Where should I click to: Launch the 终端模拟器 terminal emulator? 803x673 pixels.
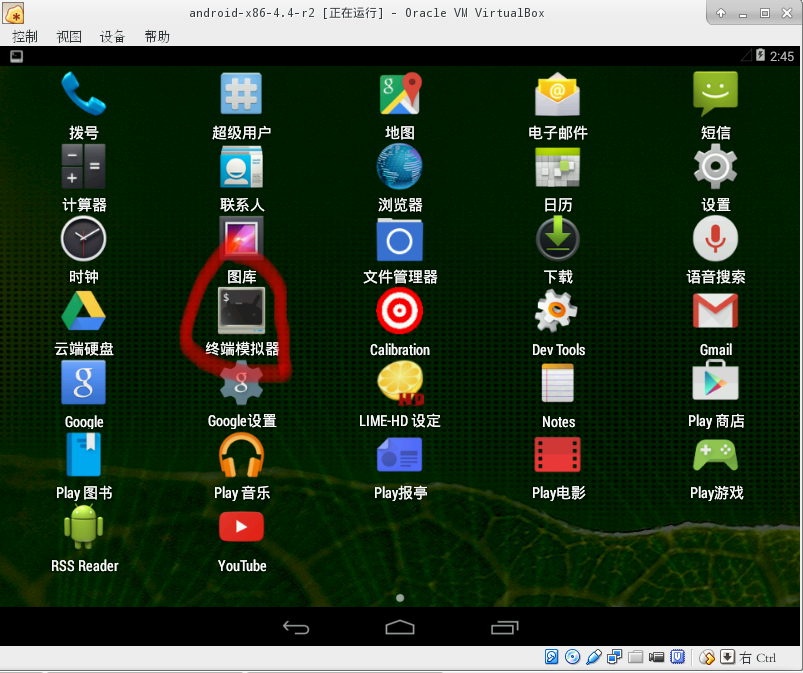[241, 310]
